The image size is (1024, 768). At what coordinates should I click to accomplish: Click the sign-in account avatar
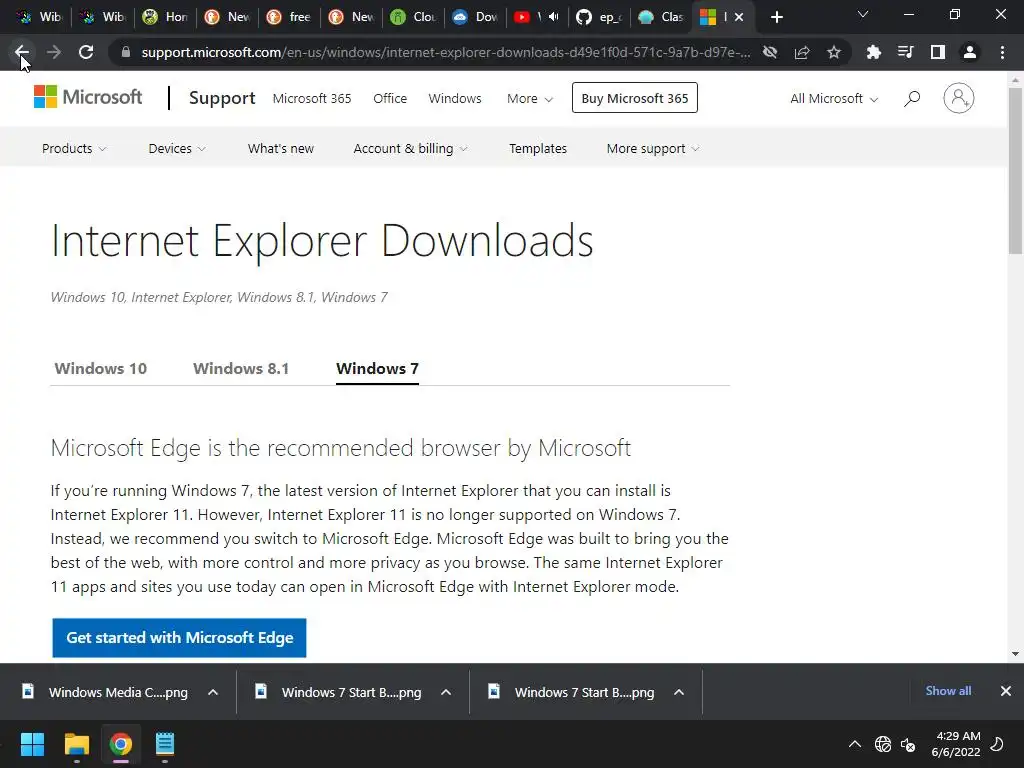(x=959, y=98)
